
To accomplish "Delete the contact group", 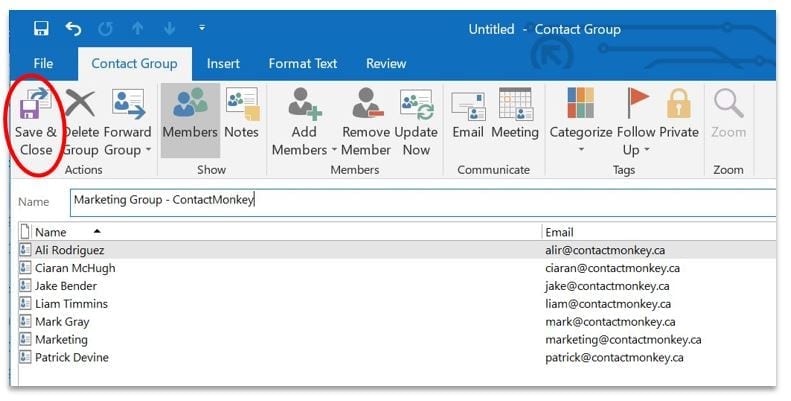I will click(81, 123).
